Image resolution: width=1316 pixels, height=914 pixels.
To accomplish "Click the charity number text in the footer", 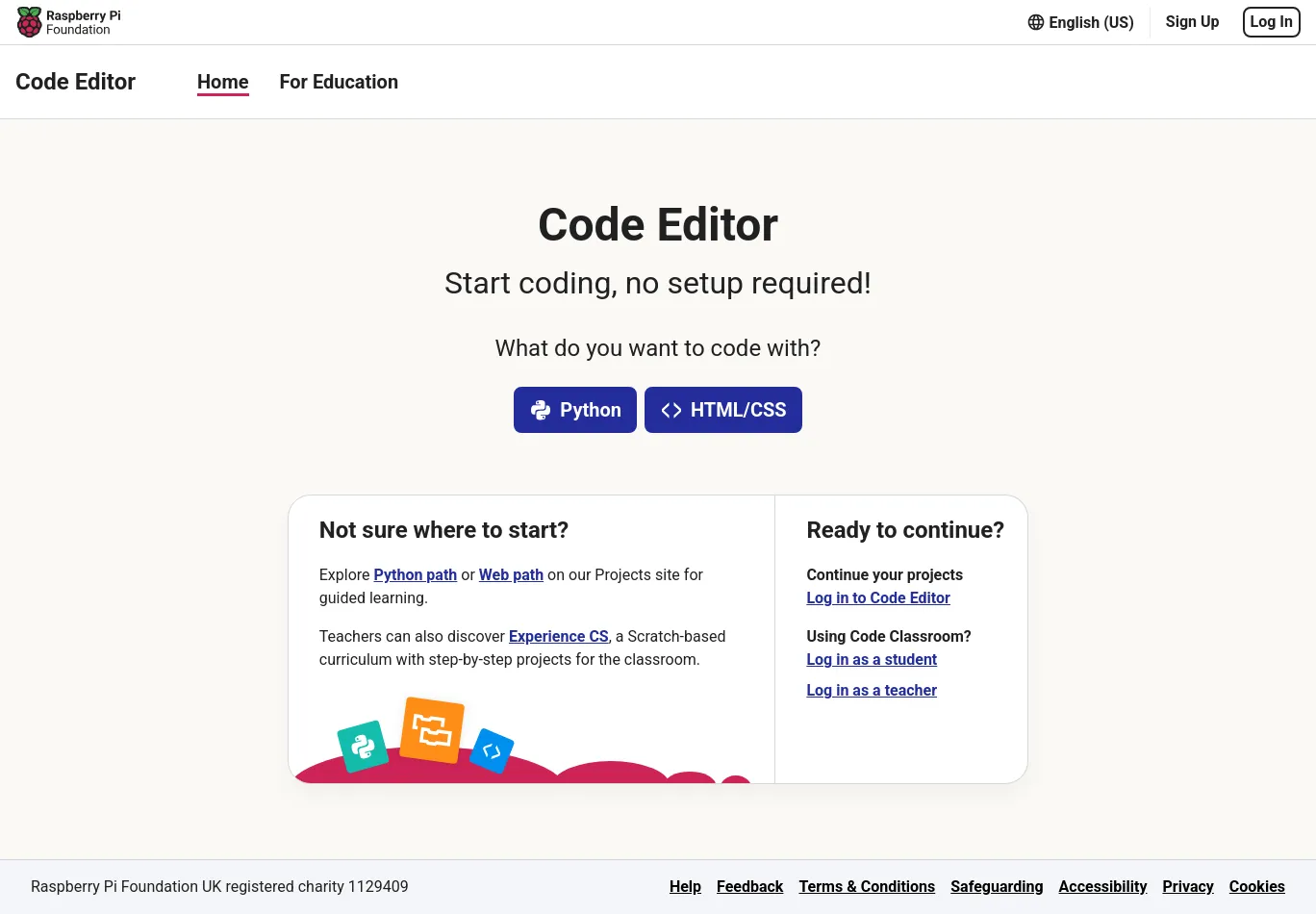I will pyautogui.click(x=219, y=886).
